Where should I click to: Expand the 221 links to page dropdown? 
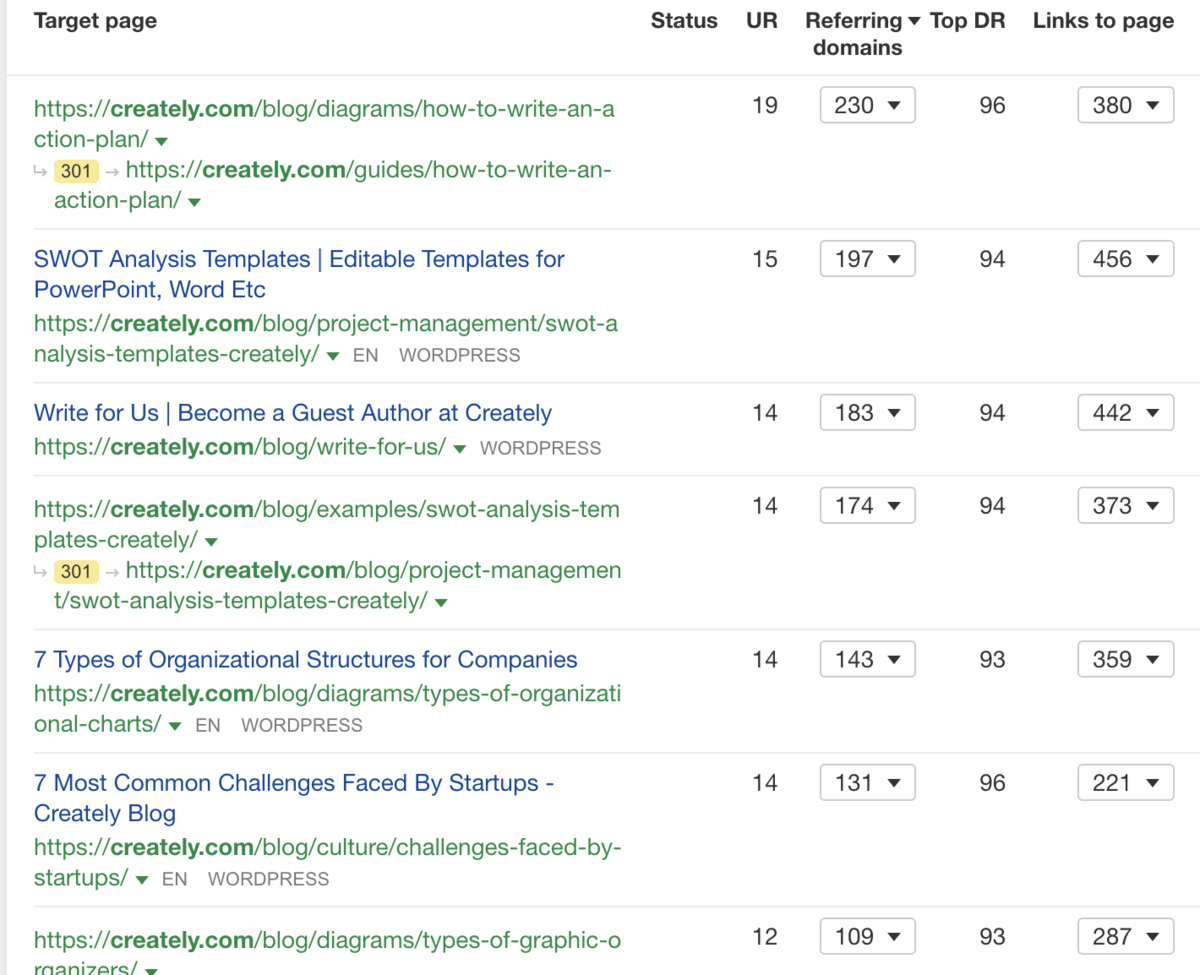(1125, 783)
